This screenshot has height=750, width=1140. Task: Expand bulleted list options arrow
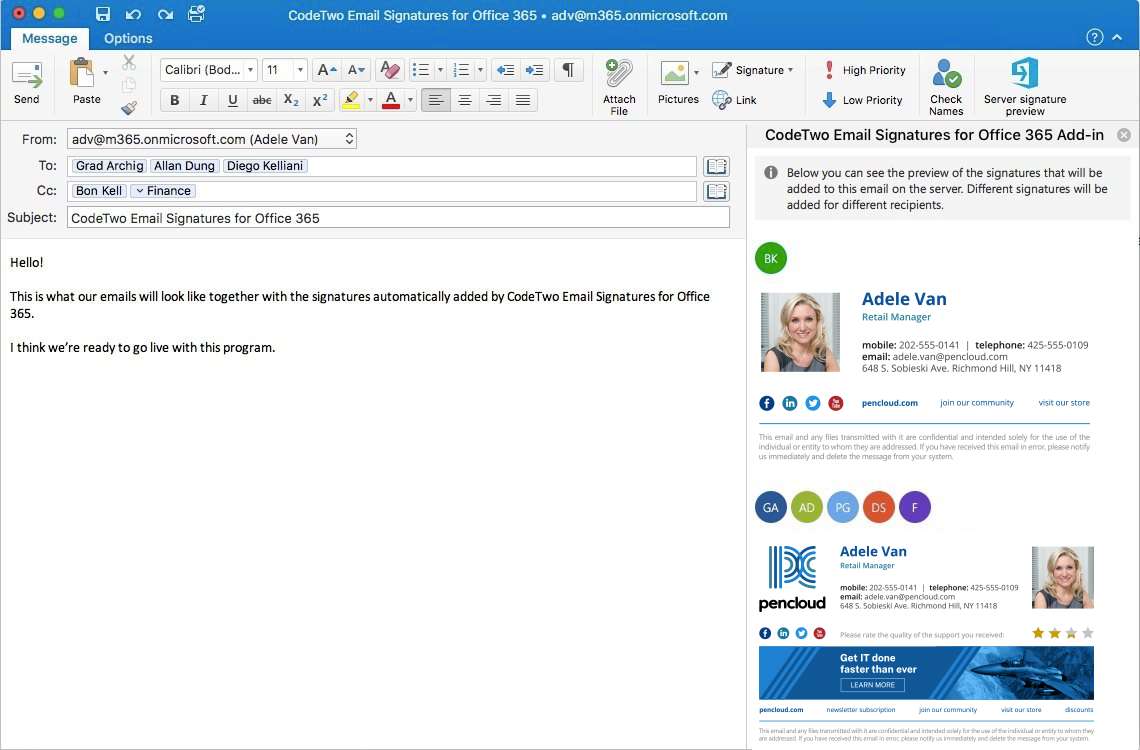point(440,70)
